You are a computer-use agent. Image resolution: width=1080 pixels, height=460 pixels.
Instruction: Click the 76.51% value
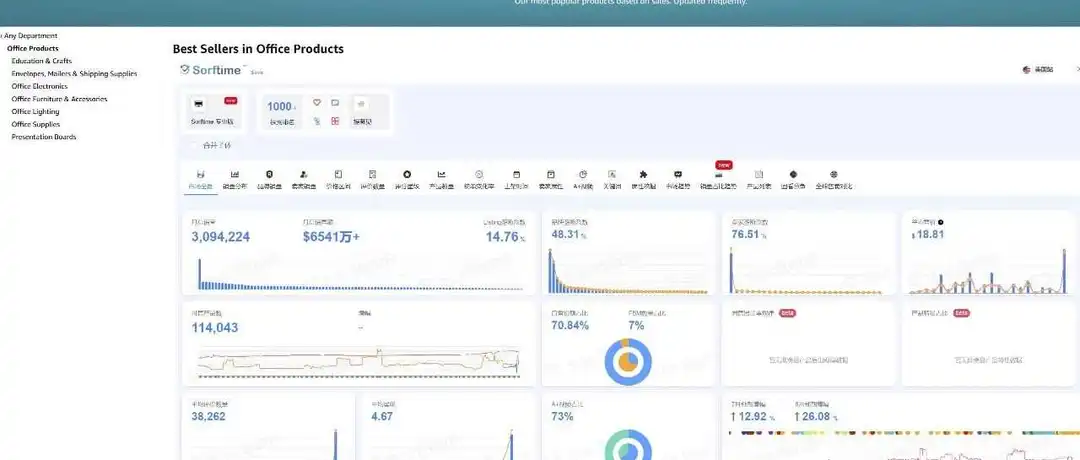pos(749,235)
